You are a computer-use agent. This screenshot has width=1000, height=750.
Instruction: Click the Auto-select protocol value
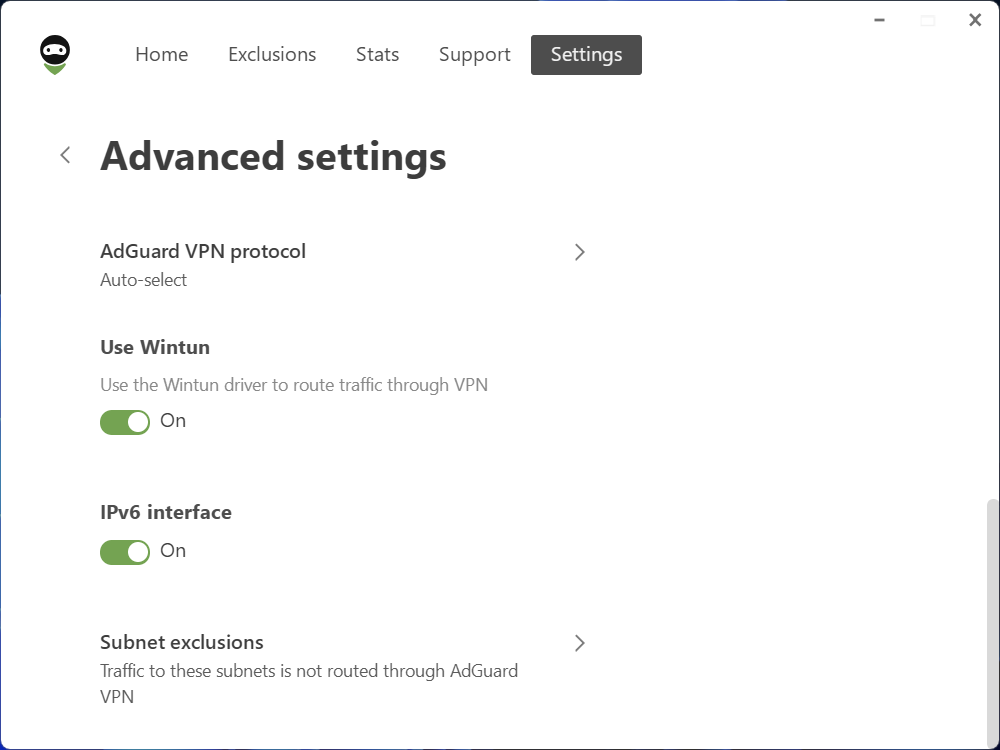(x=143, y=280)
